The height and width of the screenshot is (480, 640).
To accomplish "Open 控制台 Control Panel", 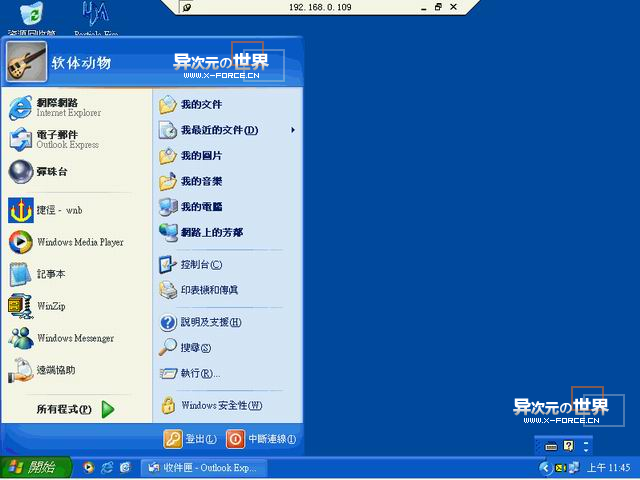I will 227,264.
